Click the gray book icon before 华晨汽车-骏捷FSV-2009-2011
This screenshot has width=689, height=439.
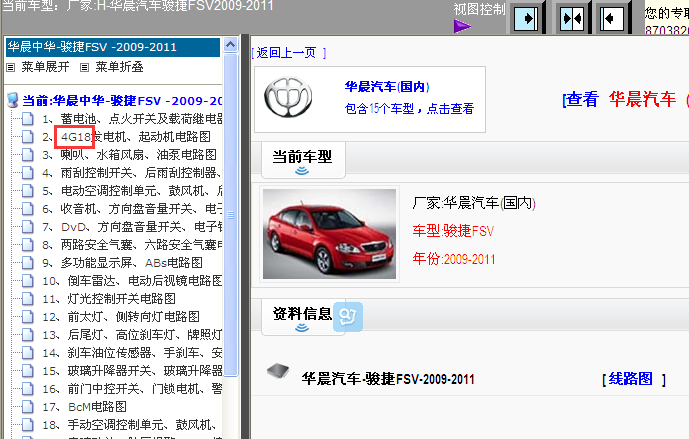click(278, 371)
